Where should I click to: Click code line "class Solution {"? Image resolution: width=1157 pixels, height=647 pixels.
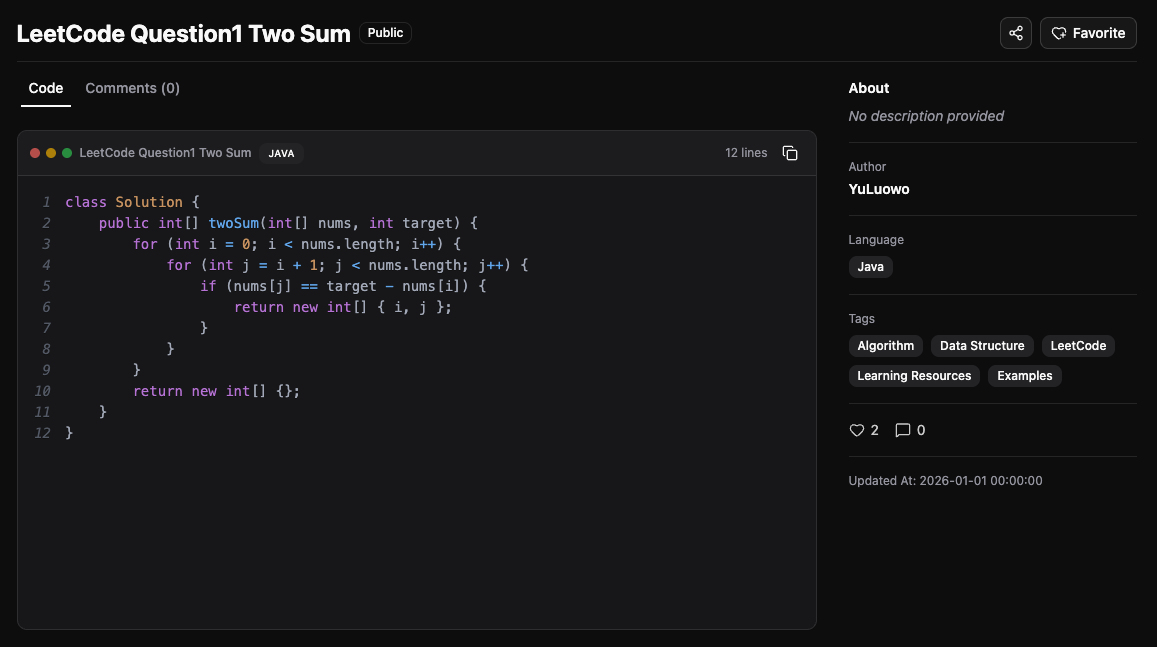coord(132,202)
